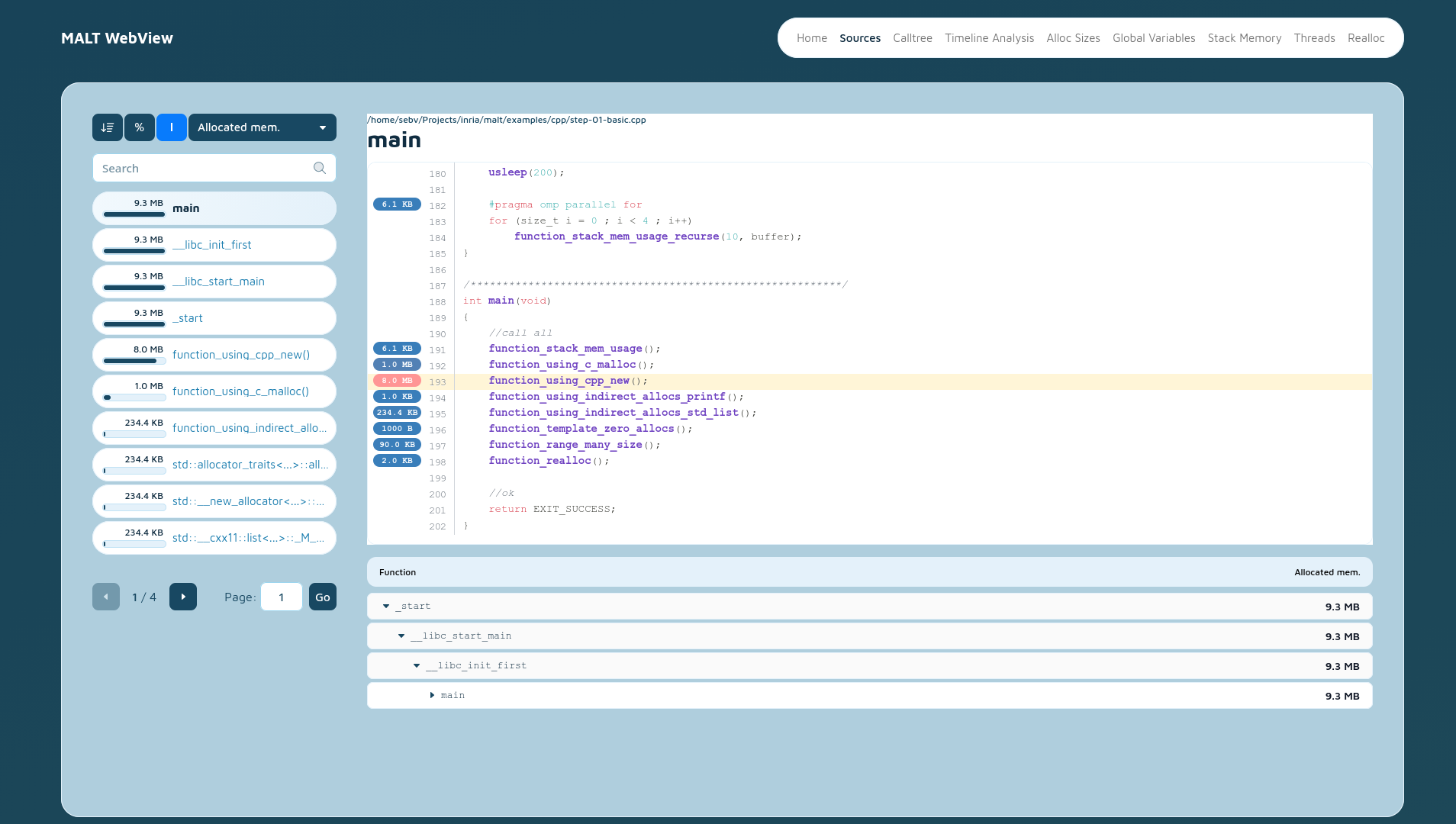Switch to the Calltree tab
Viewport: 1456px width, 824px height.
click(x=912, y=37)
